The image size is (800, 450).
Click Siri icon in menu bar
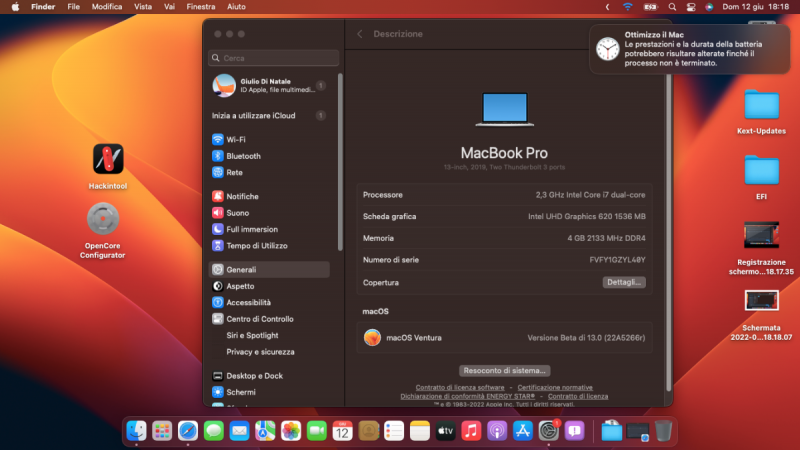point(709,7)
